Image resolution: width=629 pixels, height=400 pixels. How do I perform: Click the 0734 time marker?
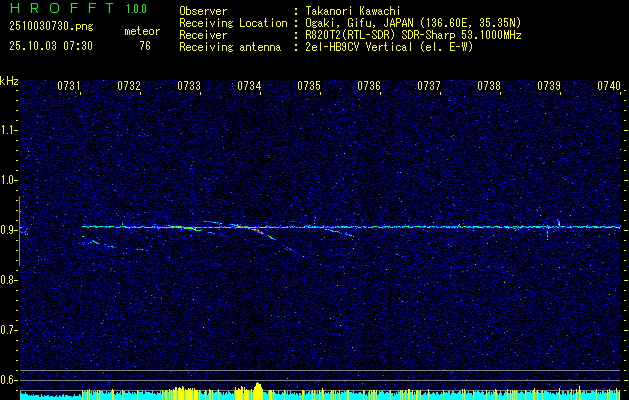(x=249, y=85)
